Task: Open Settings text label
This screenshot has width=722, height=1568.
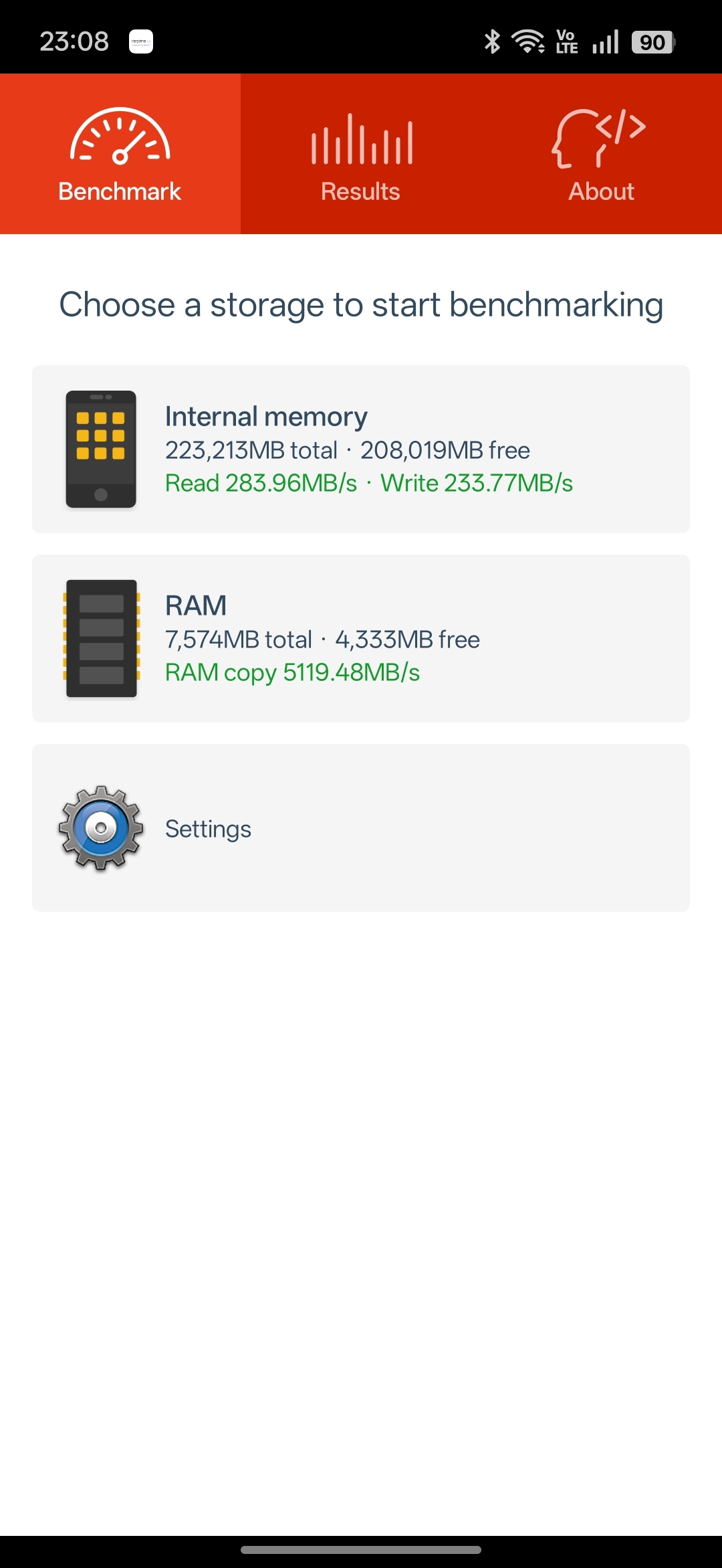Action: tap(208, 829)
